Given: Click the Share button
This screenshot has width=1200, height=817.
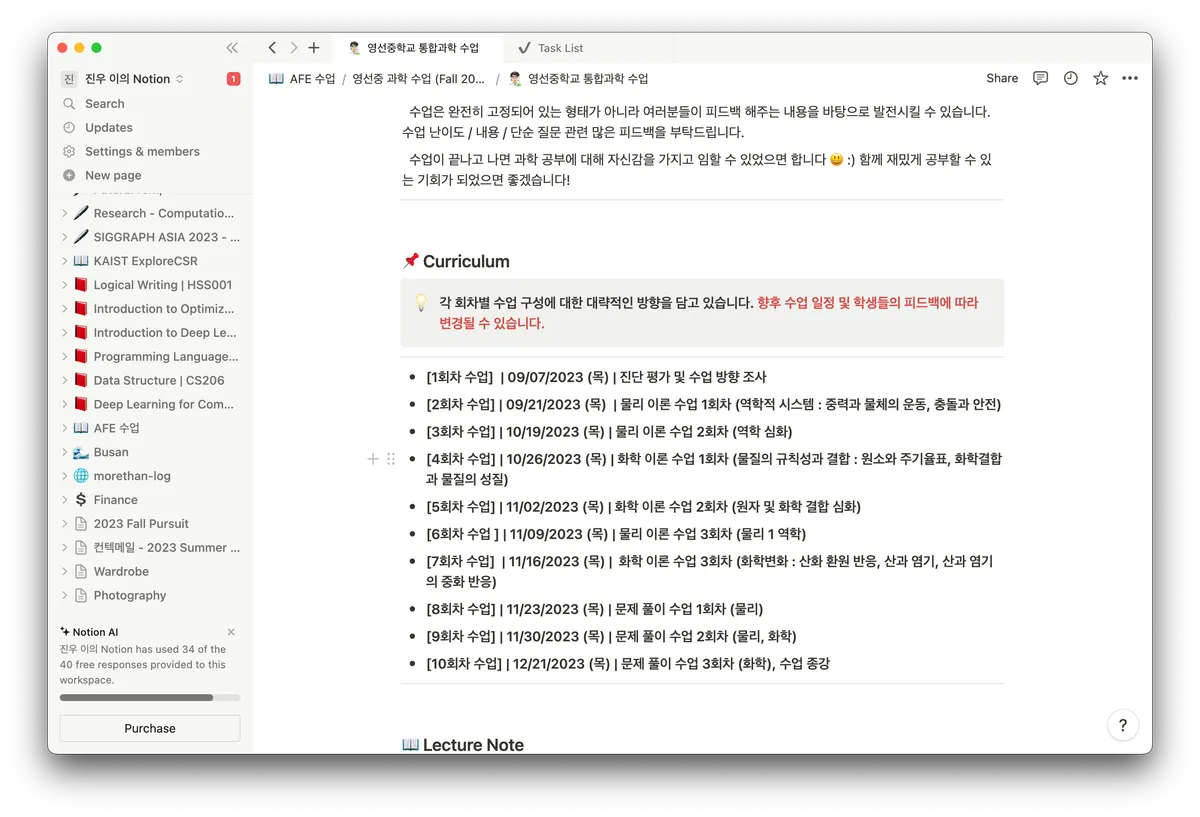Looking at the screenshot, I should [x=1002, y=78].
